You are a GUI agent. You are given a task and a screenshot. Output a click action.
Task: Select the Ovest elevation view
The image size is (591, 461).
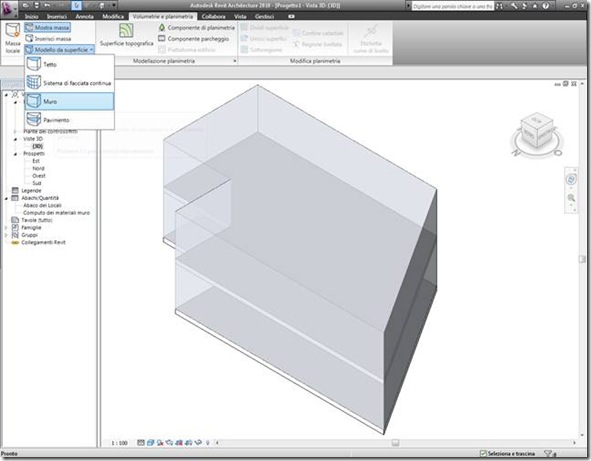coord(38,176)
